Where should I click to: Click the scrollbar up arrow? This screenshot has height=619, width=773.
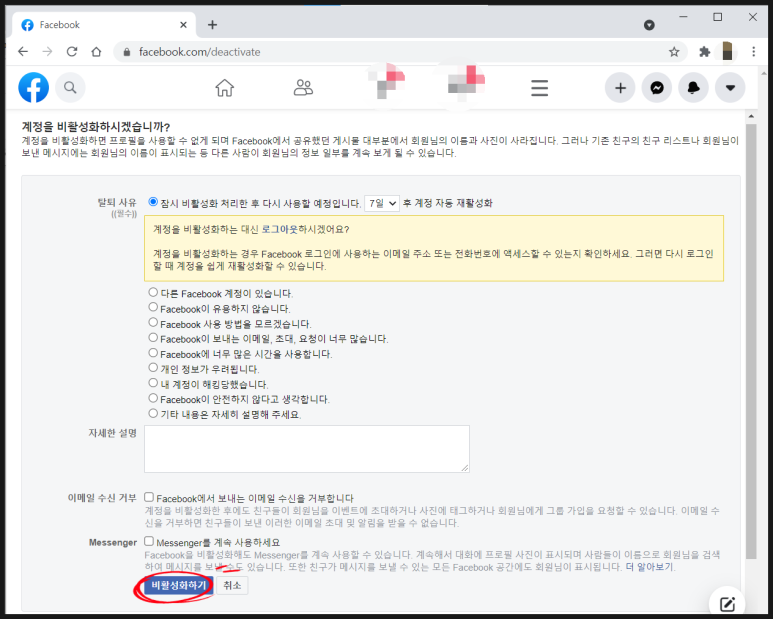751,116
